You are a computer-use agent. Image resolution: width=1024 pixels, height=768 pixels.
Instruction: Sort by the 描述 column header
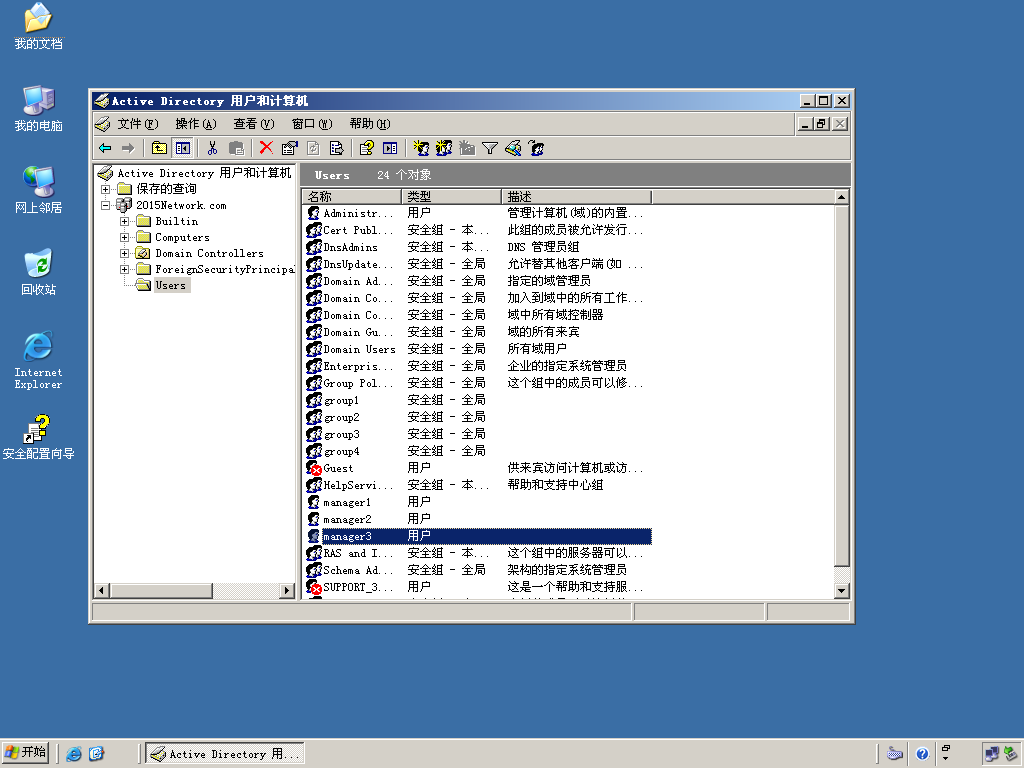(577, 197)
